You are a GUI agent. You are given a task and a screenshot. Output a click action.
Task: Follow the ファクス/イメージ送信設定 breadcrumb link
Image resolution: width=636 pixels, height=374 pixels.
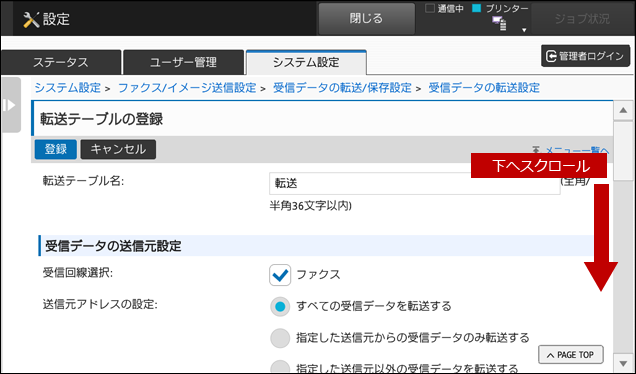pyautogui.click(x=187, y=88)
